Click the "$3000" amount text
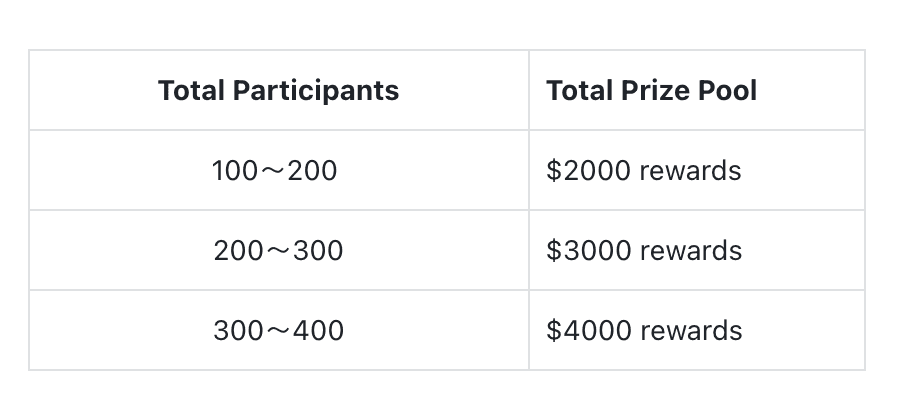 pos(589,251)
